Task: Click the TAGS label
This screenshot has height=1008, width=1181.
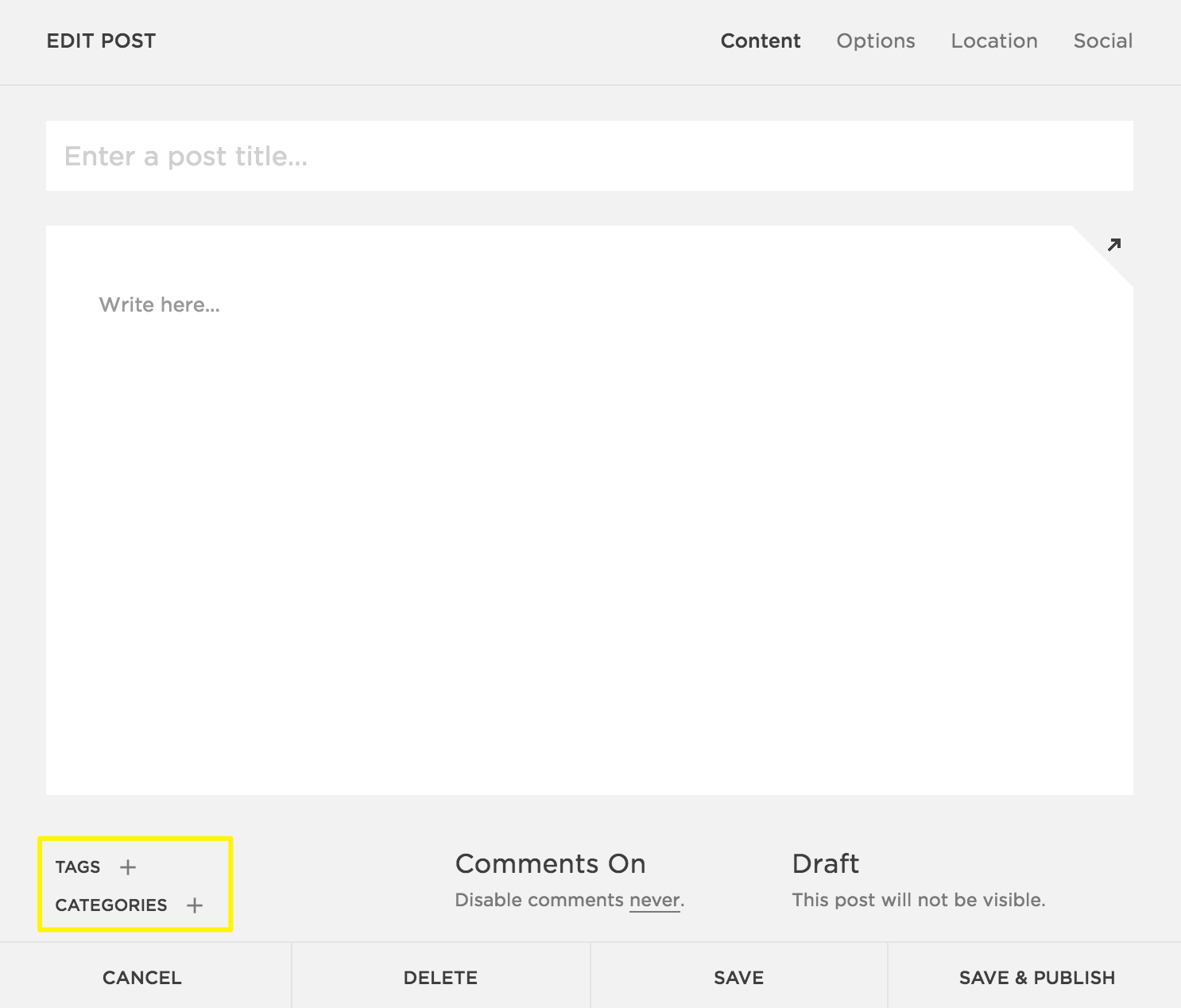Action: 78,867
